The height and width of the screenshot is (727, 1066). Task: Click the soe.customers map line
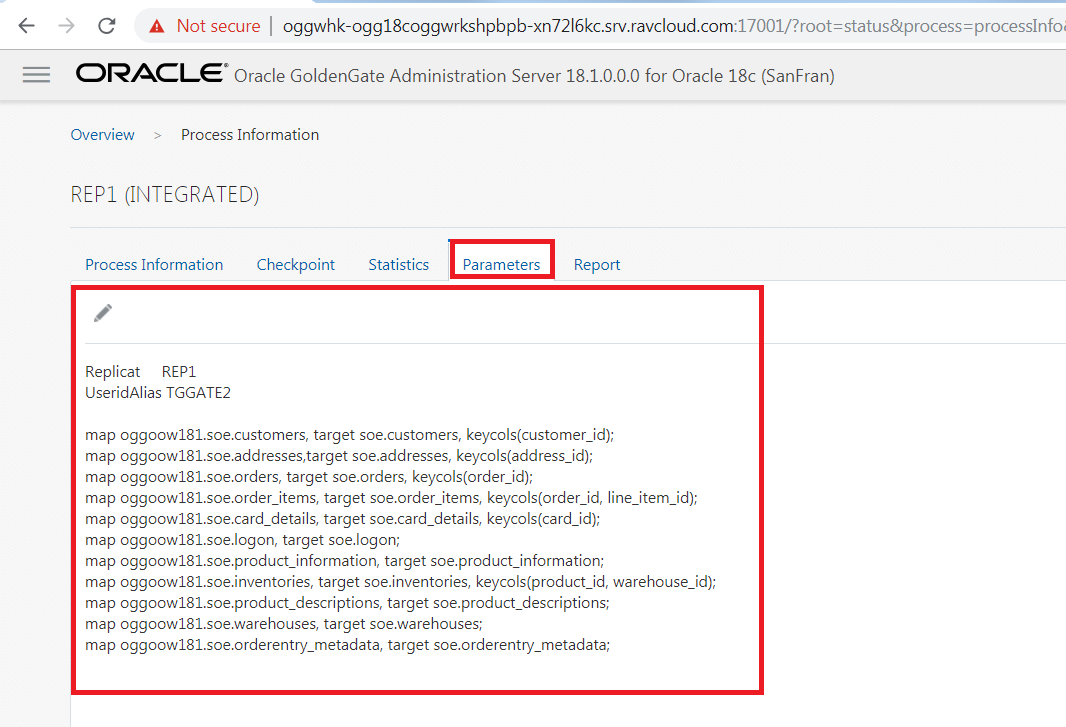coord(349,435)
